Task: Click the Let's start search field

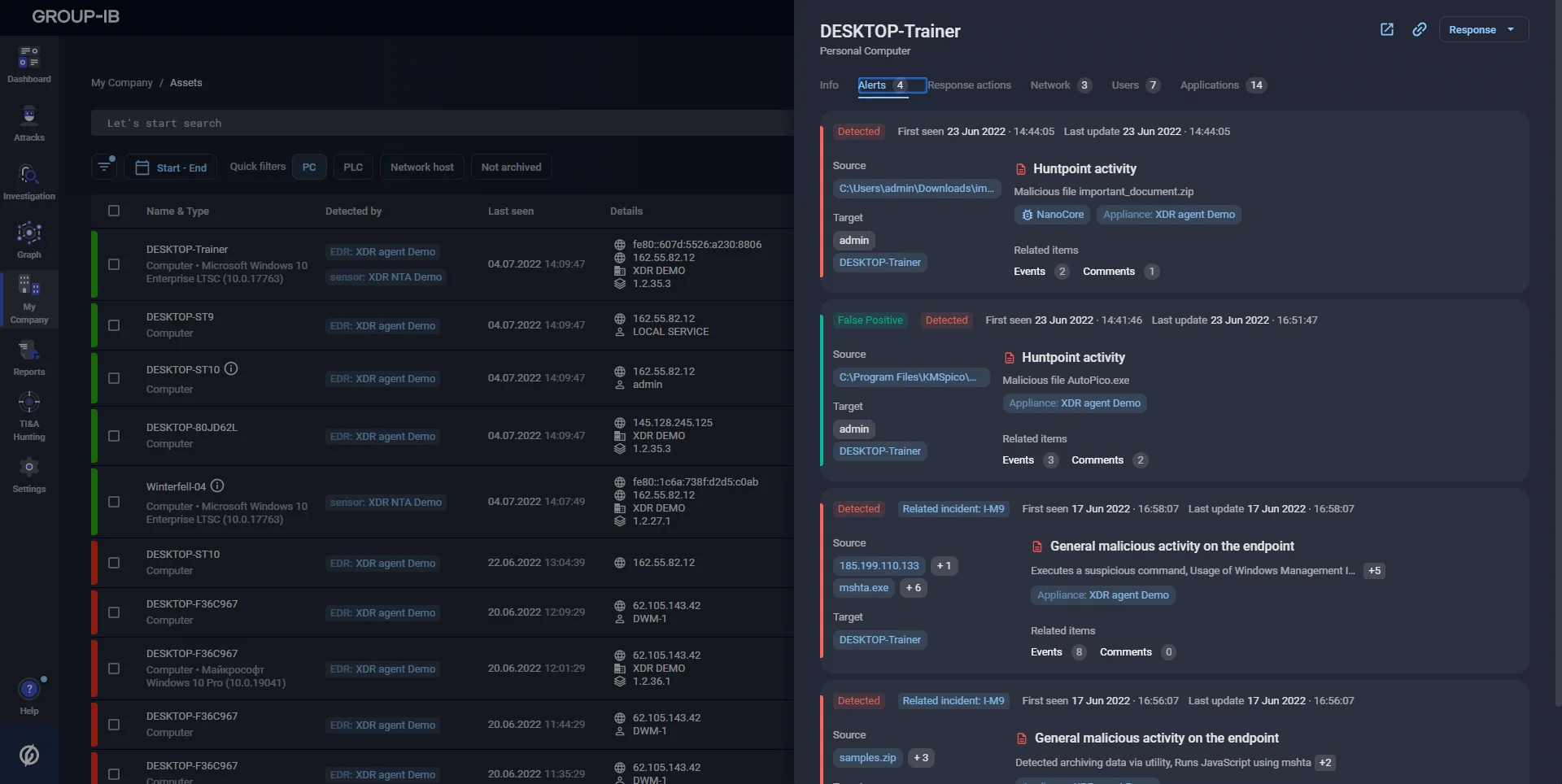Action: click(x=439, y=124)
